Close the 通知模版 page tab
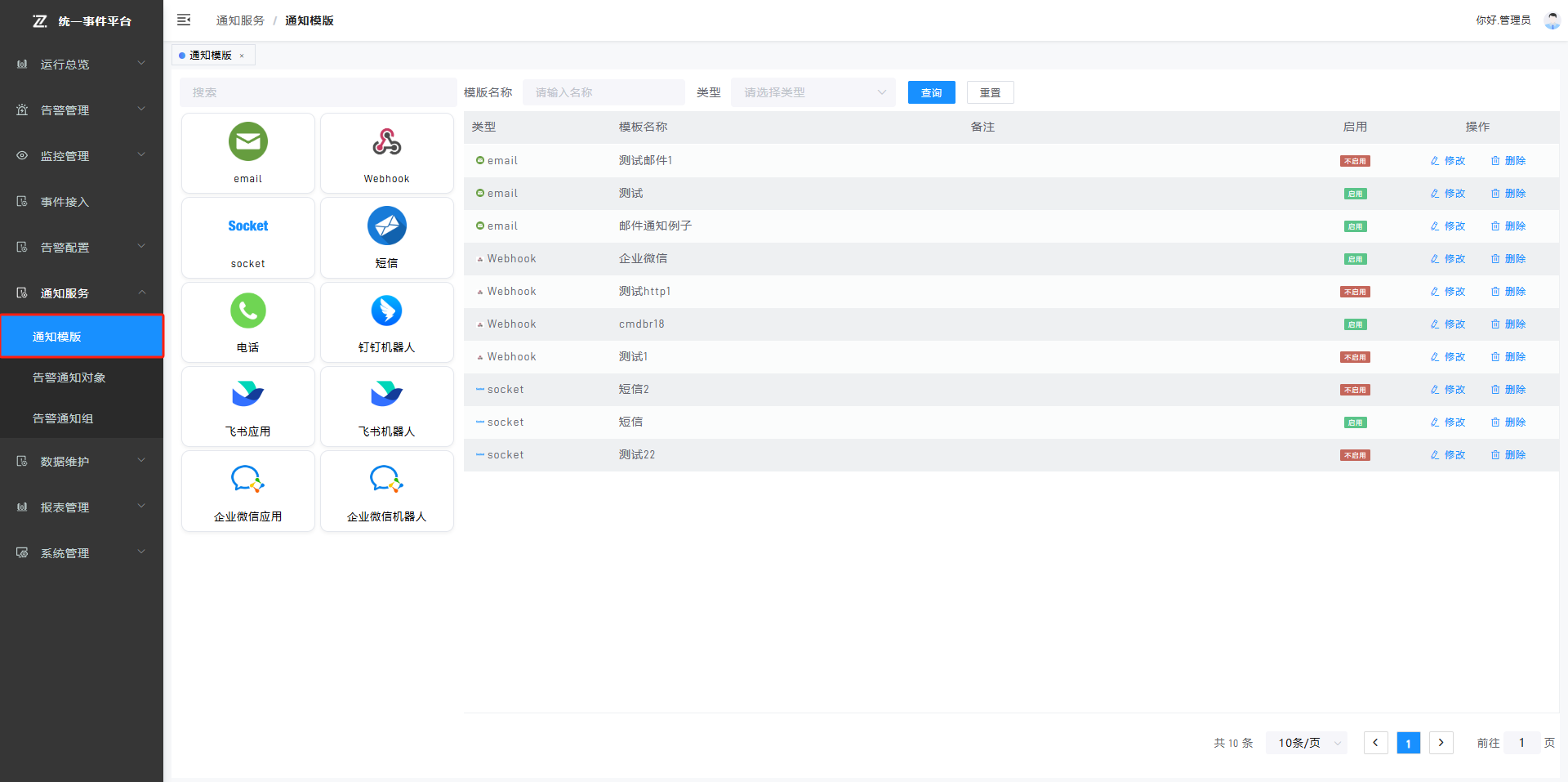Viewport: 1568px width, 782px height. (x=242, y=56)
